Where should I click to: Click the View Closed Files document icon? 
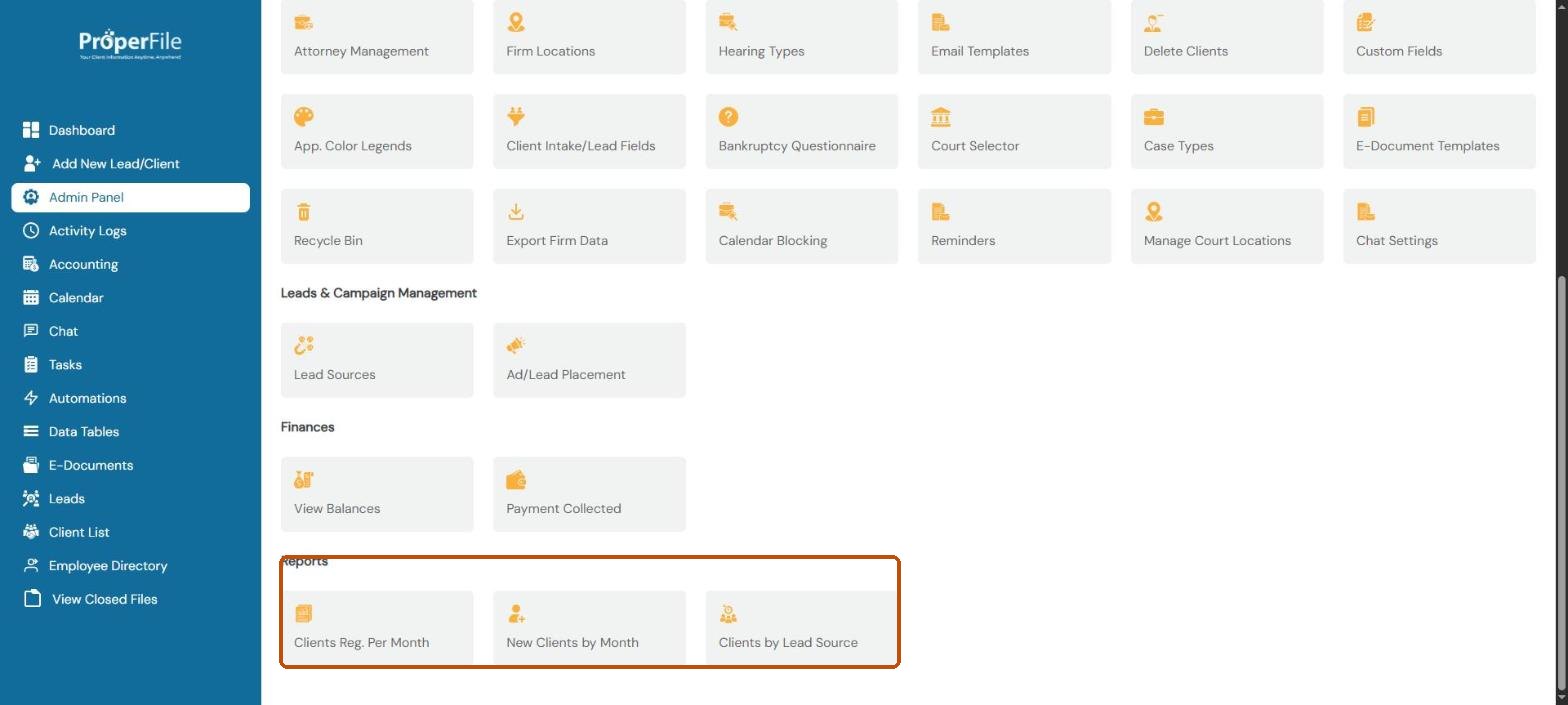[33, 598]
